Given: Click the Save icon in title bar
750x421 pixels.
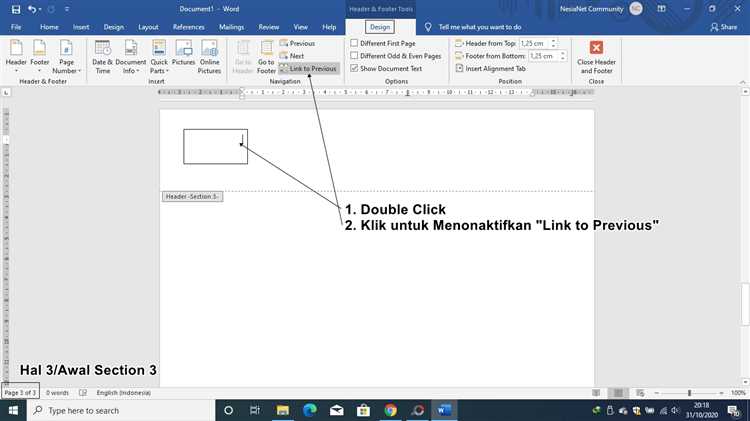Looking at the screenshot, I should pos(14,9).
